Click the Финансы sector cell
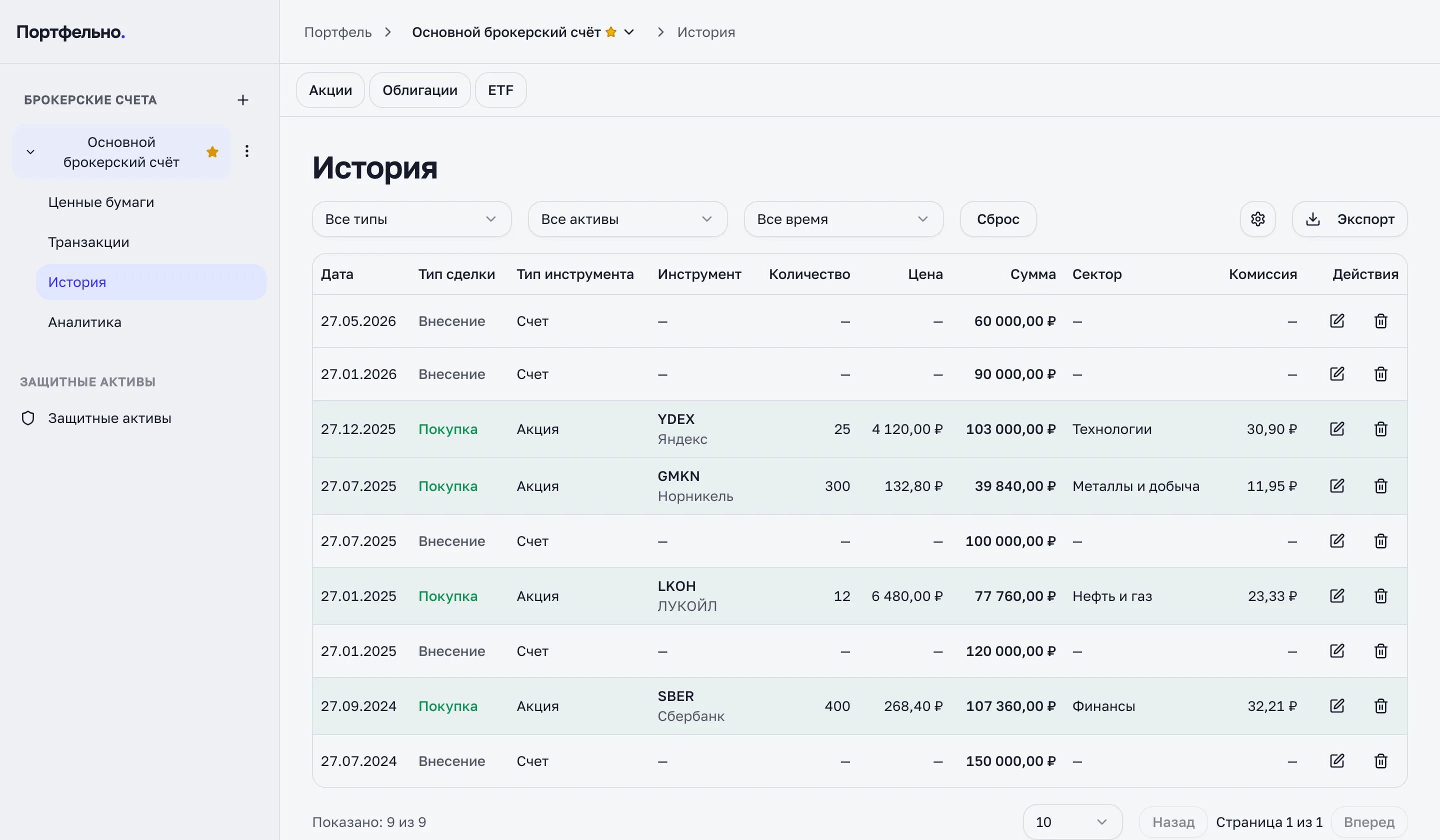The image size is (1440, 840). pos(1103,706)
